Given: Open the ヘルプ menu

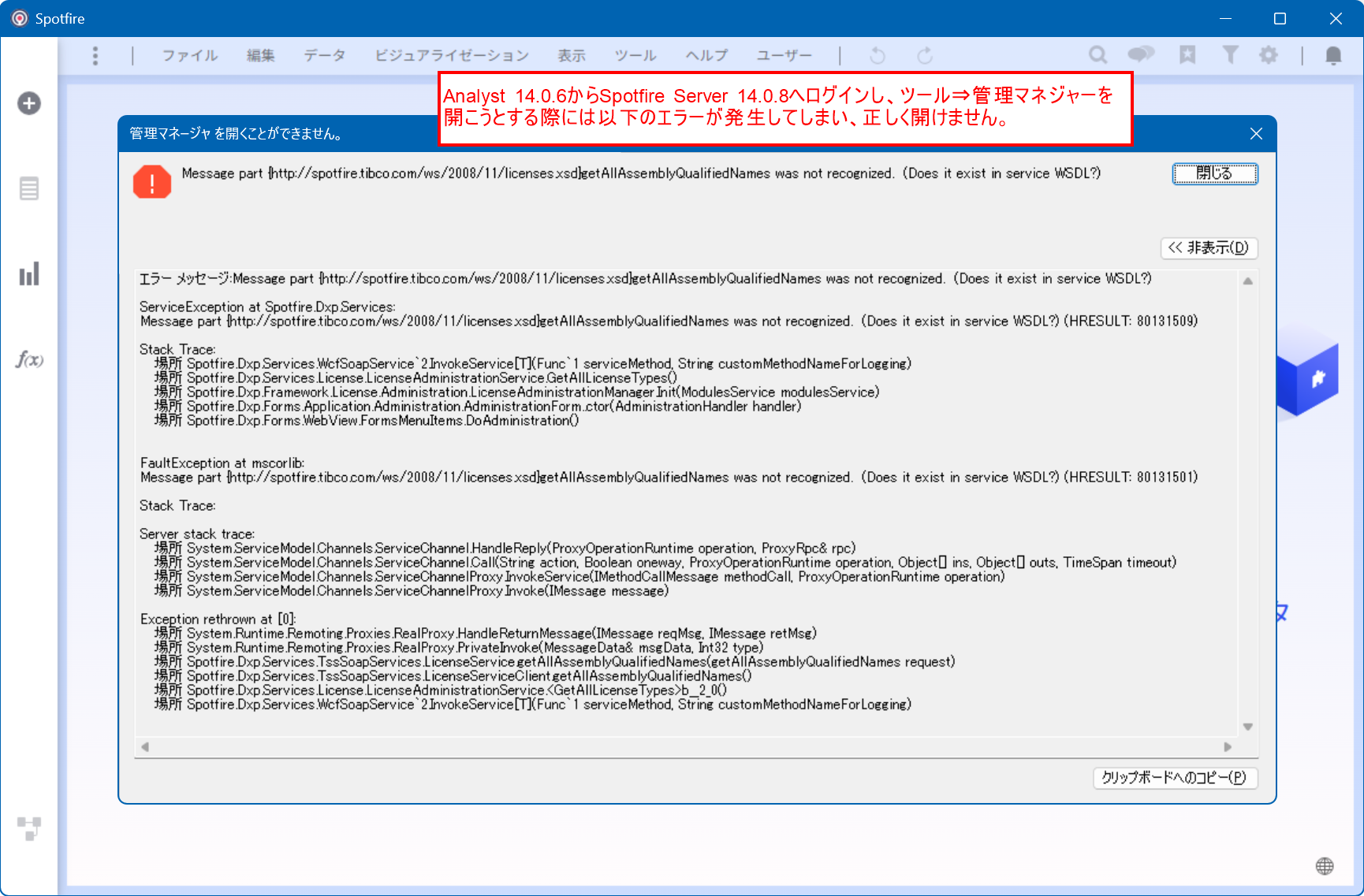Looking at the screenshot, I should tap(707, 55).
